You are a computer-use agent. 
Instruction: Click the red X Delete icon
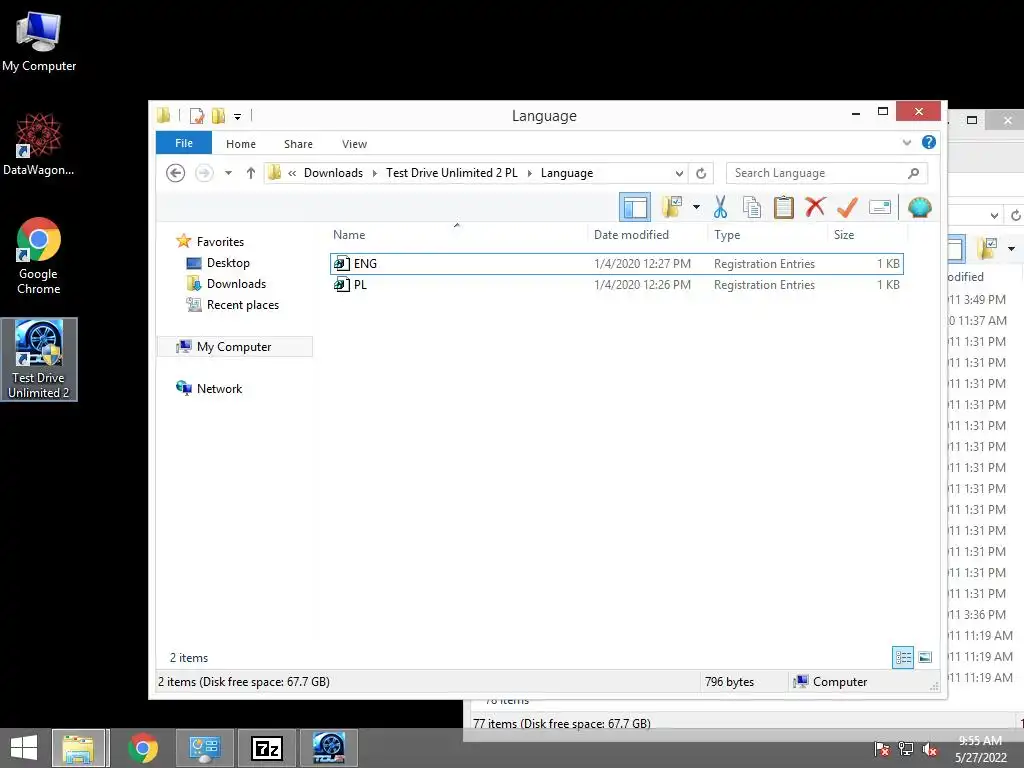(814, 207)
